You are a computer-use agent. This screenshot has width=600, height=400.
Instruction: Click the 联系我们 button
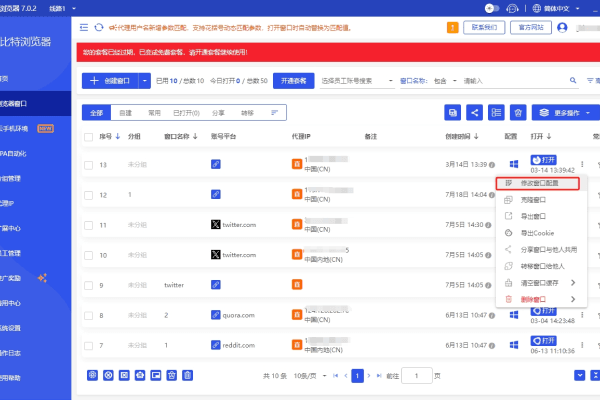(484, 28)
